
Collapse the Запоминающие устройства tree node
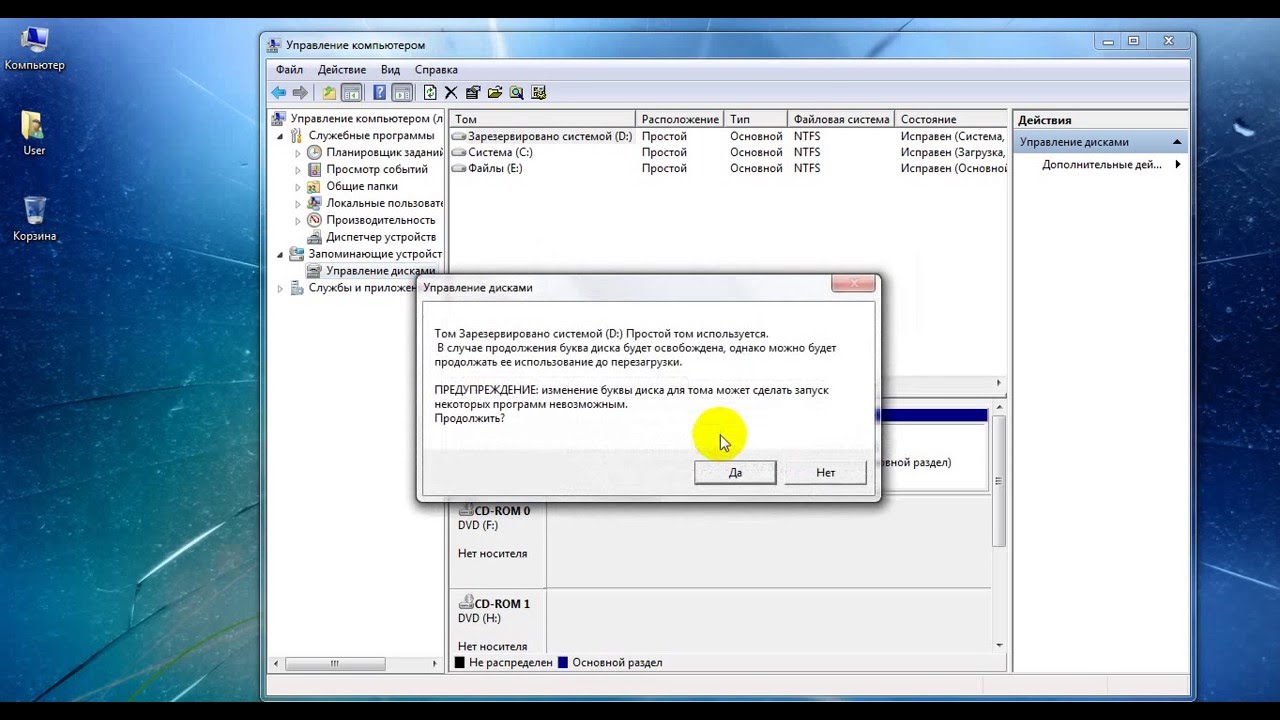click(281, 254)
